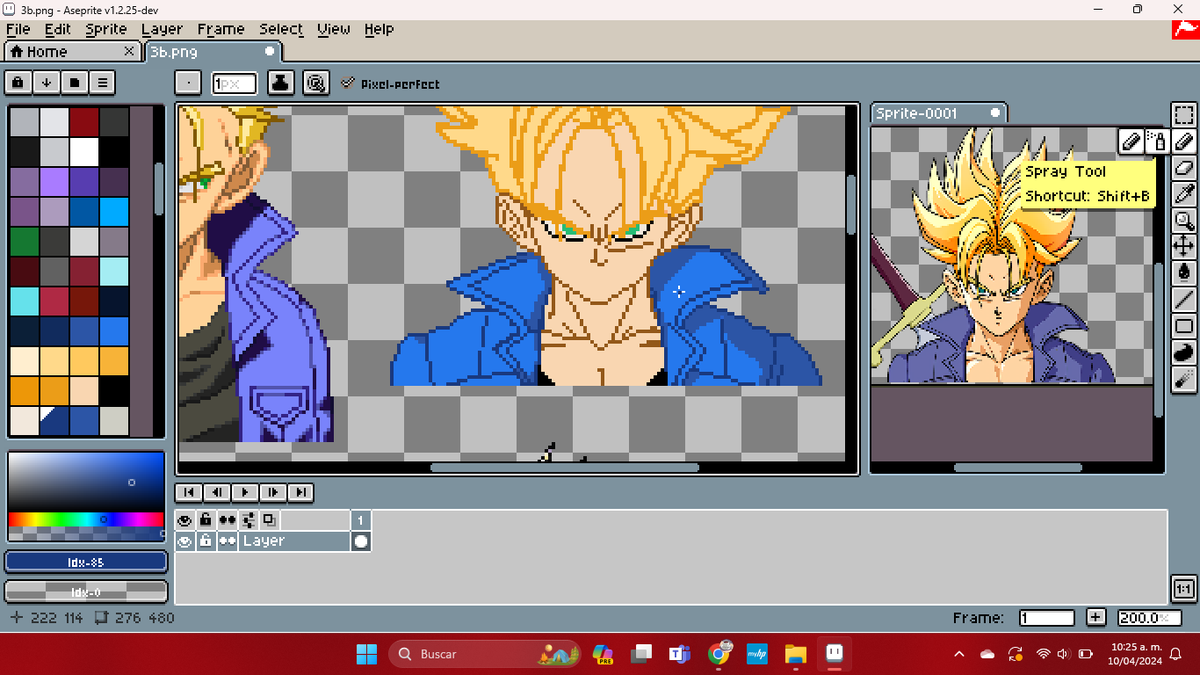Screen dimensions: 1200x675
Task: Click the Buscar taskbar search box
Action: pos(484,654)
